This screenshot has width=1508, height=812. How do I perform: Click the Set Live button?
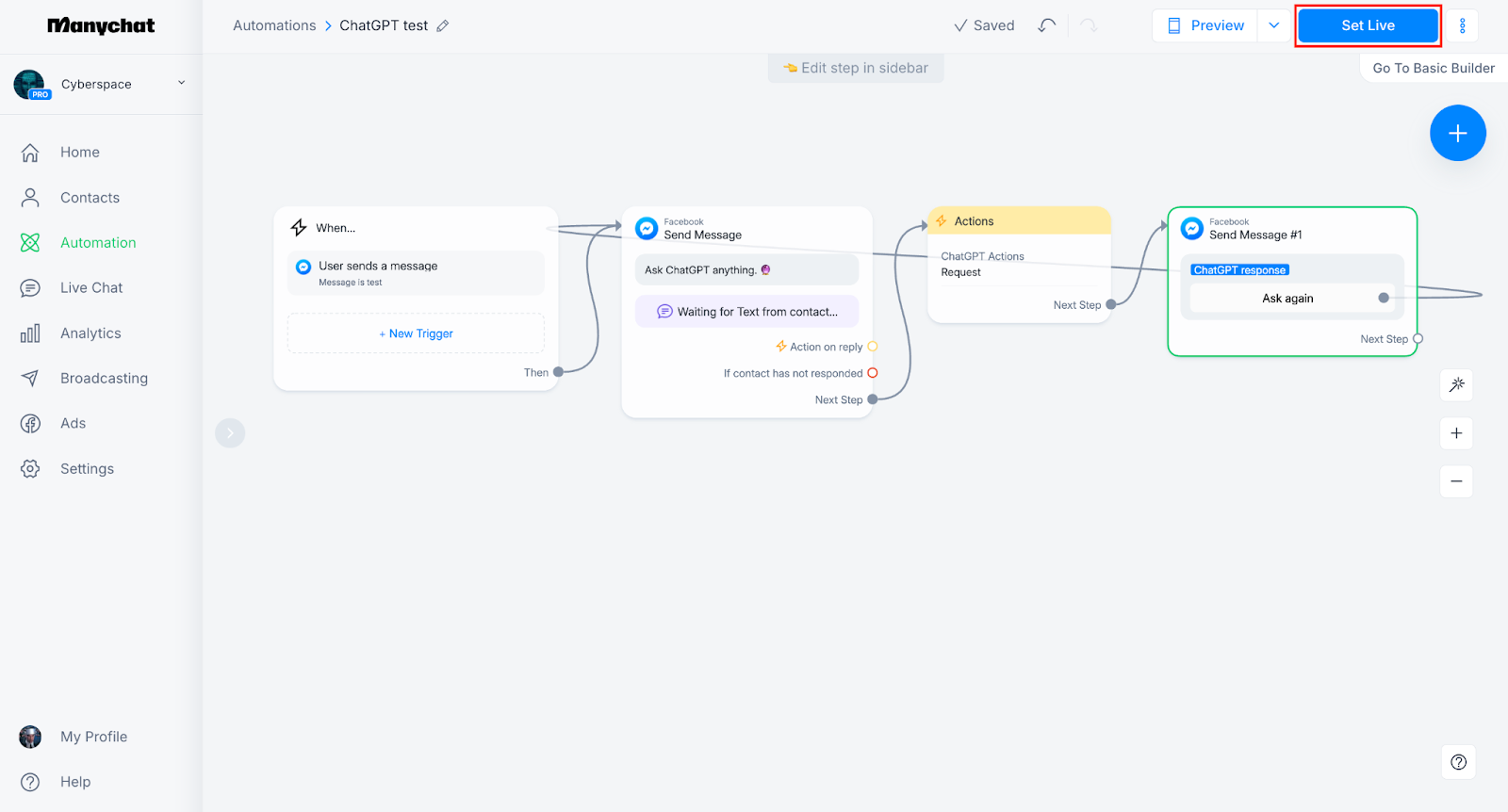pos(1368,25)
